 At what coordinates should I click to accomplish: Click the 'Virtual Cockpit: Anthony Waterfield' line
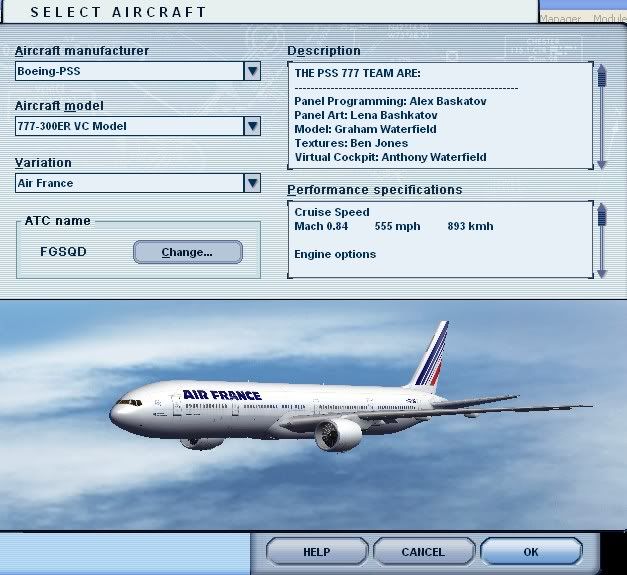tap(390, 157)
